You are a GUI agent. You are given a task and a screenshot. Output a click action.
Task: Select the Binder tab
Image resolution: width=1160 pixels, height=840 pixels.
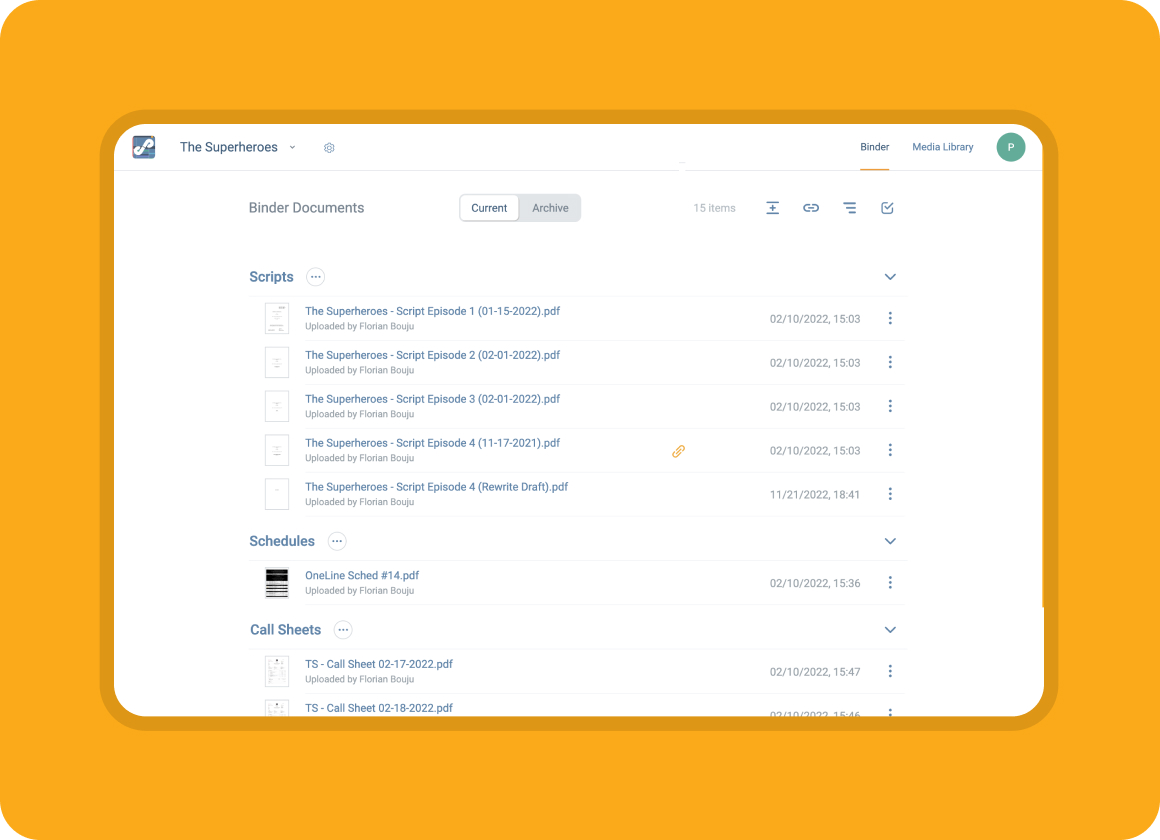click(x=874, y=147)
